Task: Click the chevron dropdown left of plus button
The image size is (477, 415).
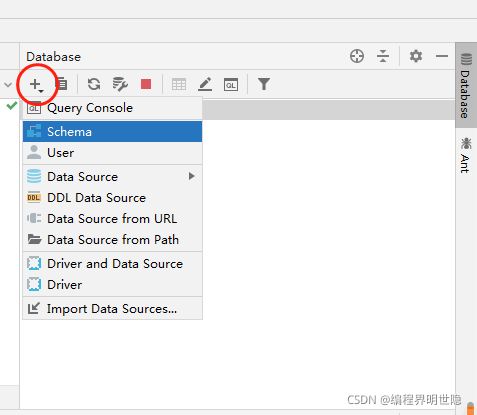Action: click(x=8, y=85)
